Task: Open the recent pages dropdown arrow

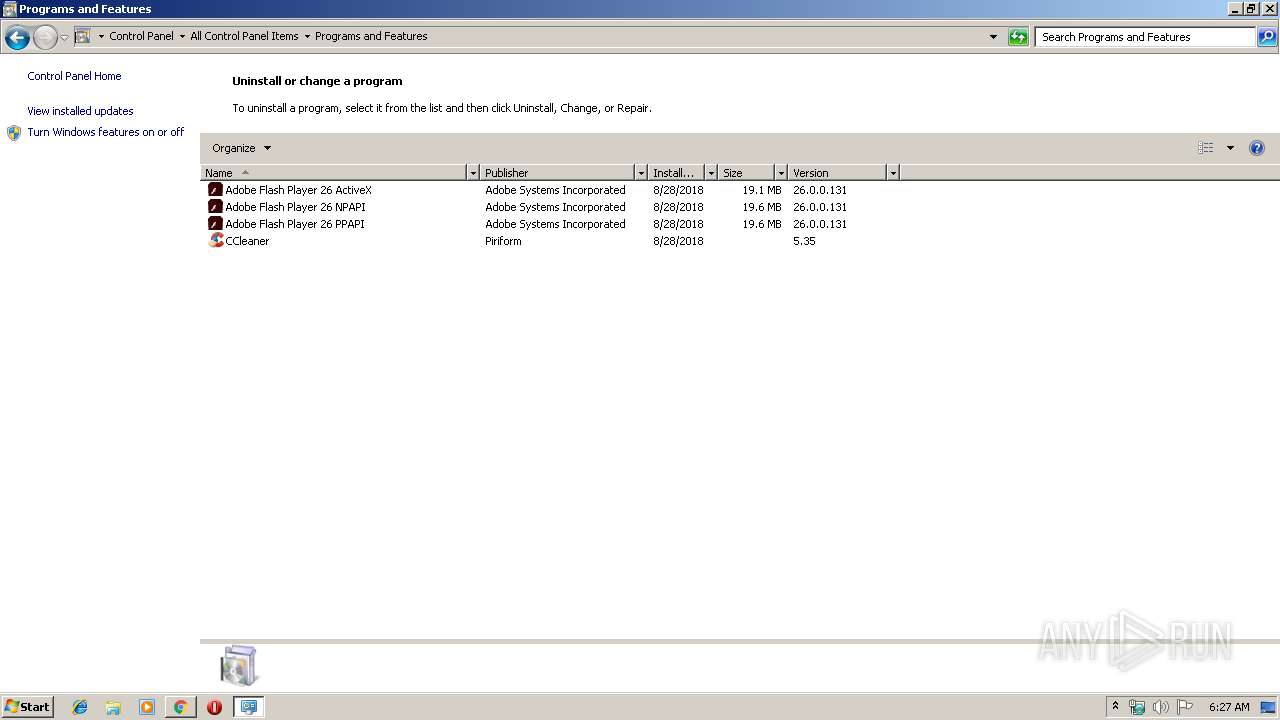Action: pos(64,38)
